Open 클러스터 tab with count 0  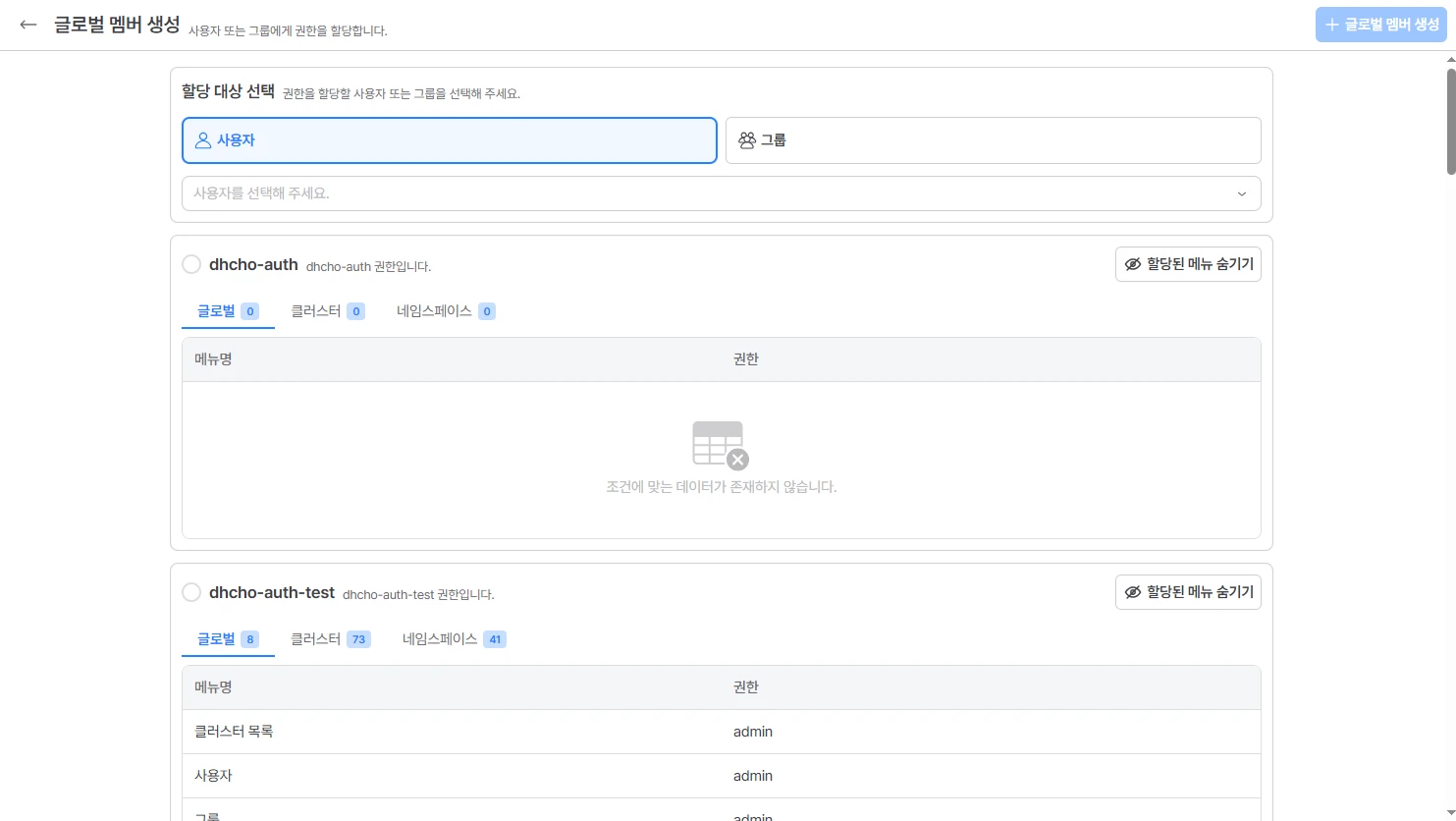click(328, 311)
